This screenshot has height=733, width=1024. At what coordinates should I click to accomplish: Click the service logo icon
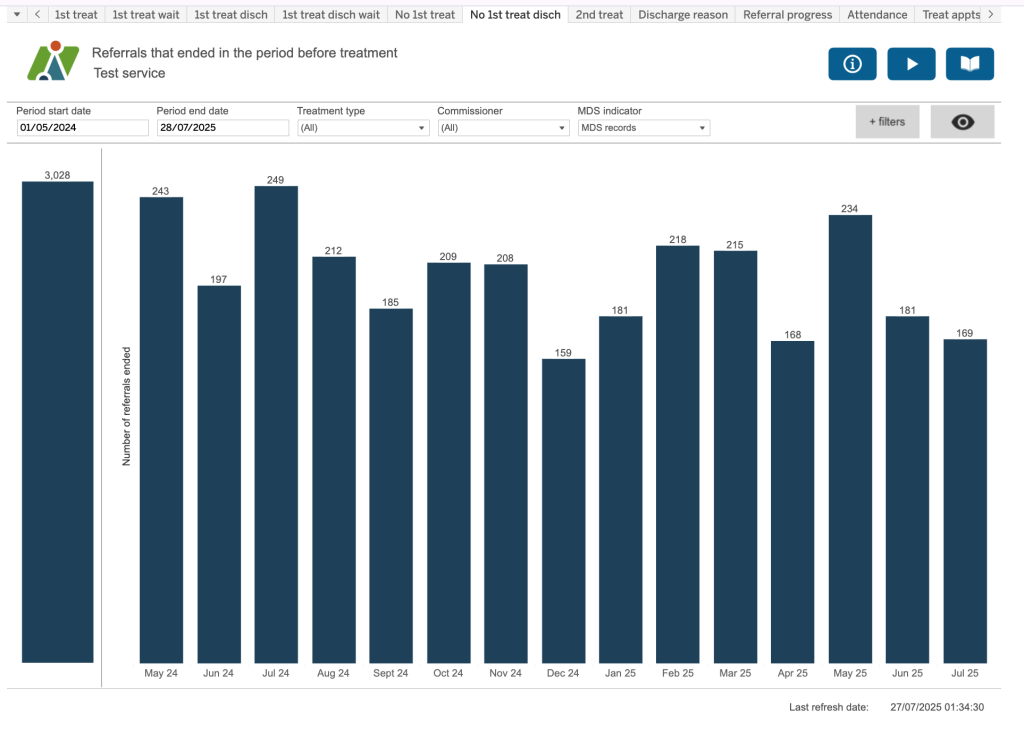[53, 62]
